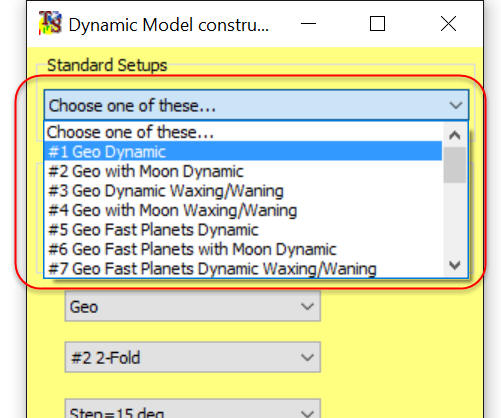Collapse the Standard Setups combo box arrow
The height and width of the screenshot is (418, 501).
tap(455, 105)
